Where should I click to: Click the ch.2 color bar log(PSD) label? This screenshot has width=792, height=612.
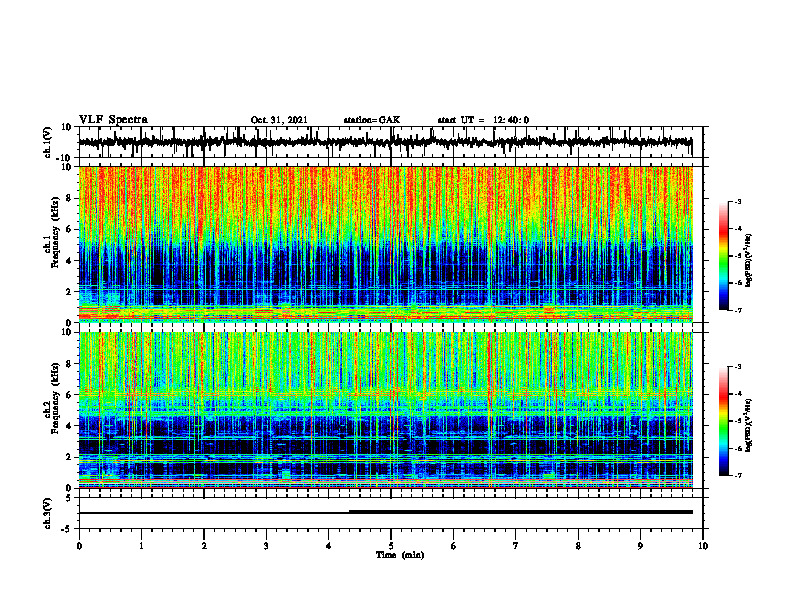click(x=749, y=425)
